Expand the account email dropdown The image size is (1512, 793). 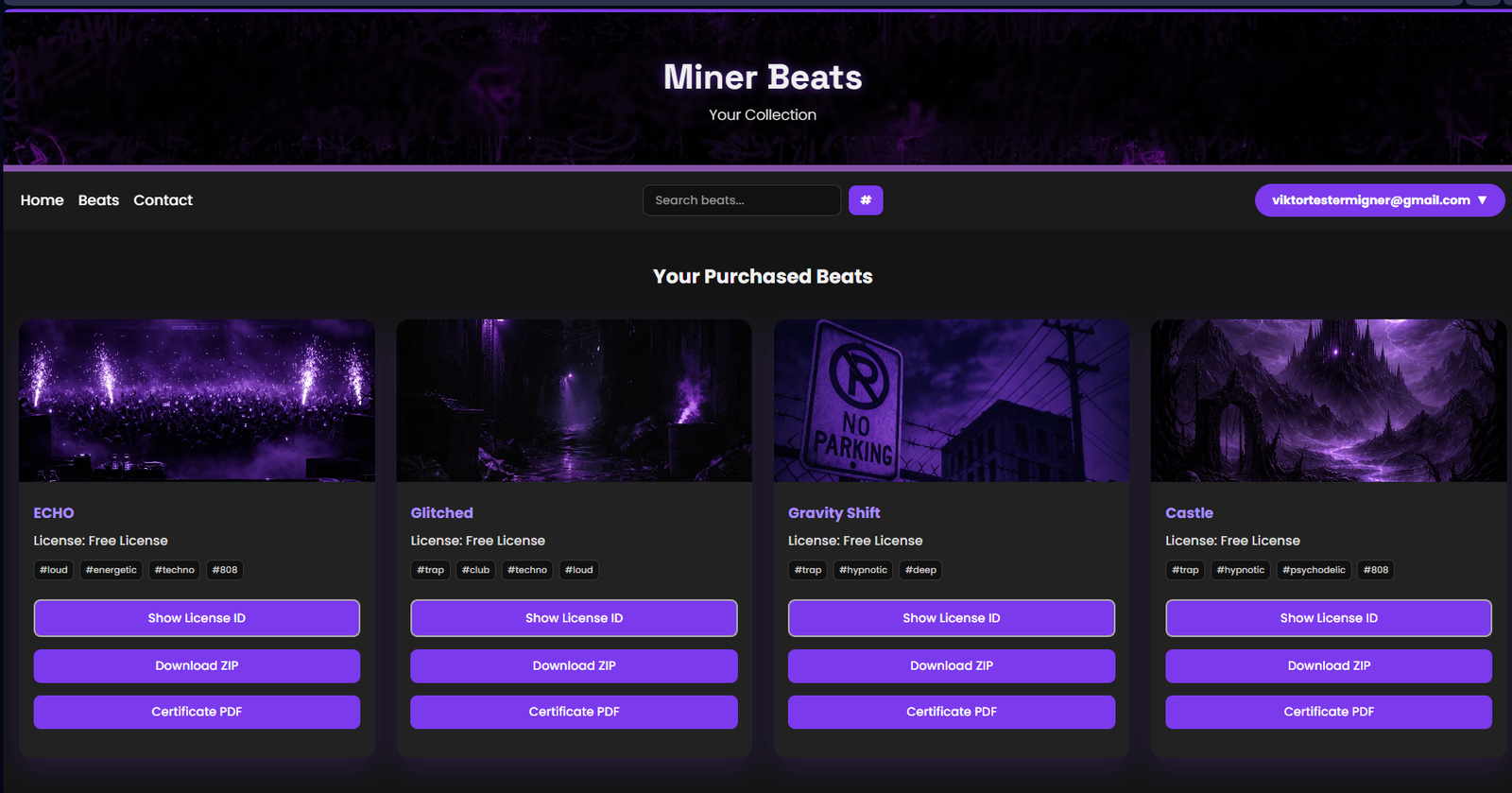[x=1379, y=200]
